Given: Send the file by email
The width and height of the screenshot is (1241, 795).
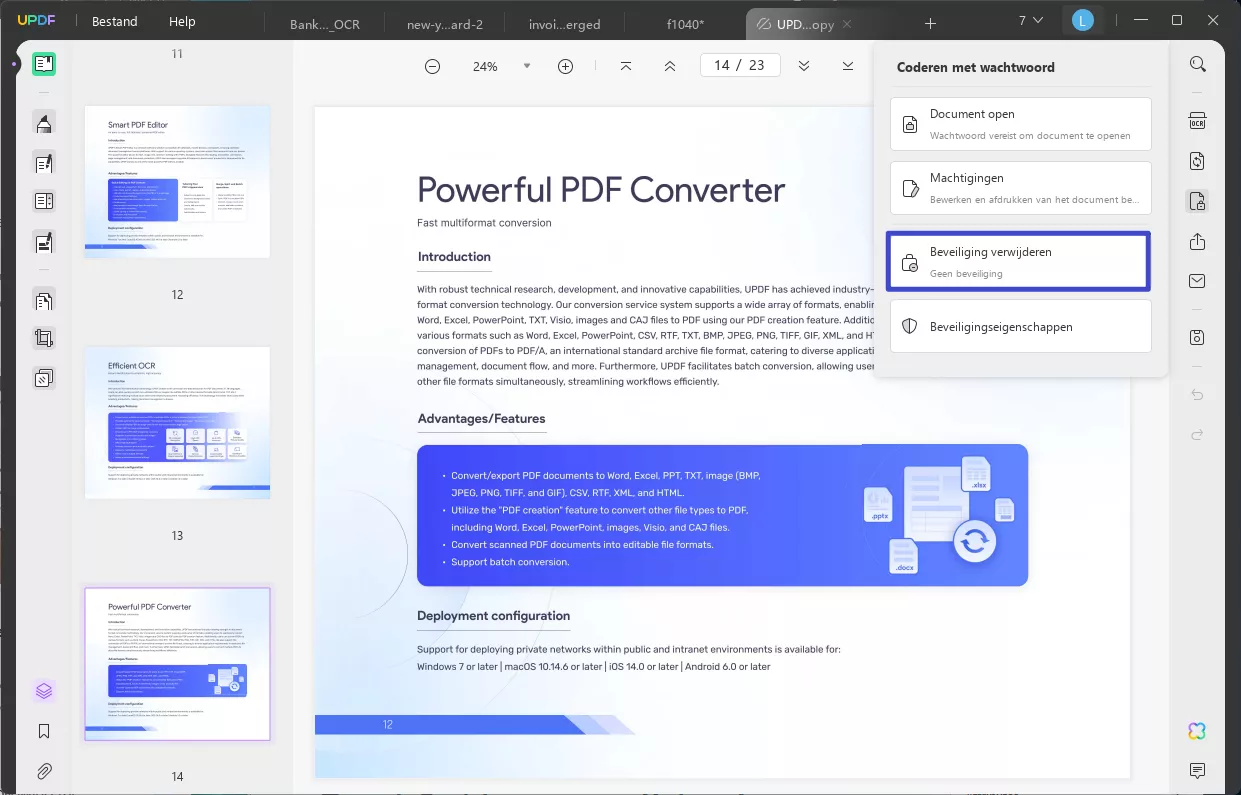Looking at the screenshot, I should 1197,282.
